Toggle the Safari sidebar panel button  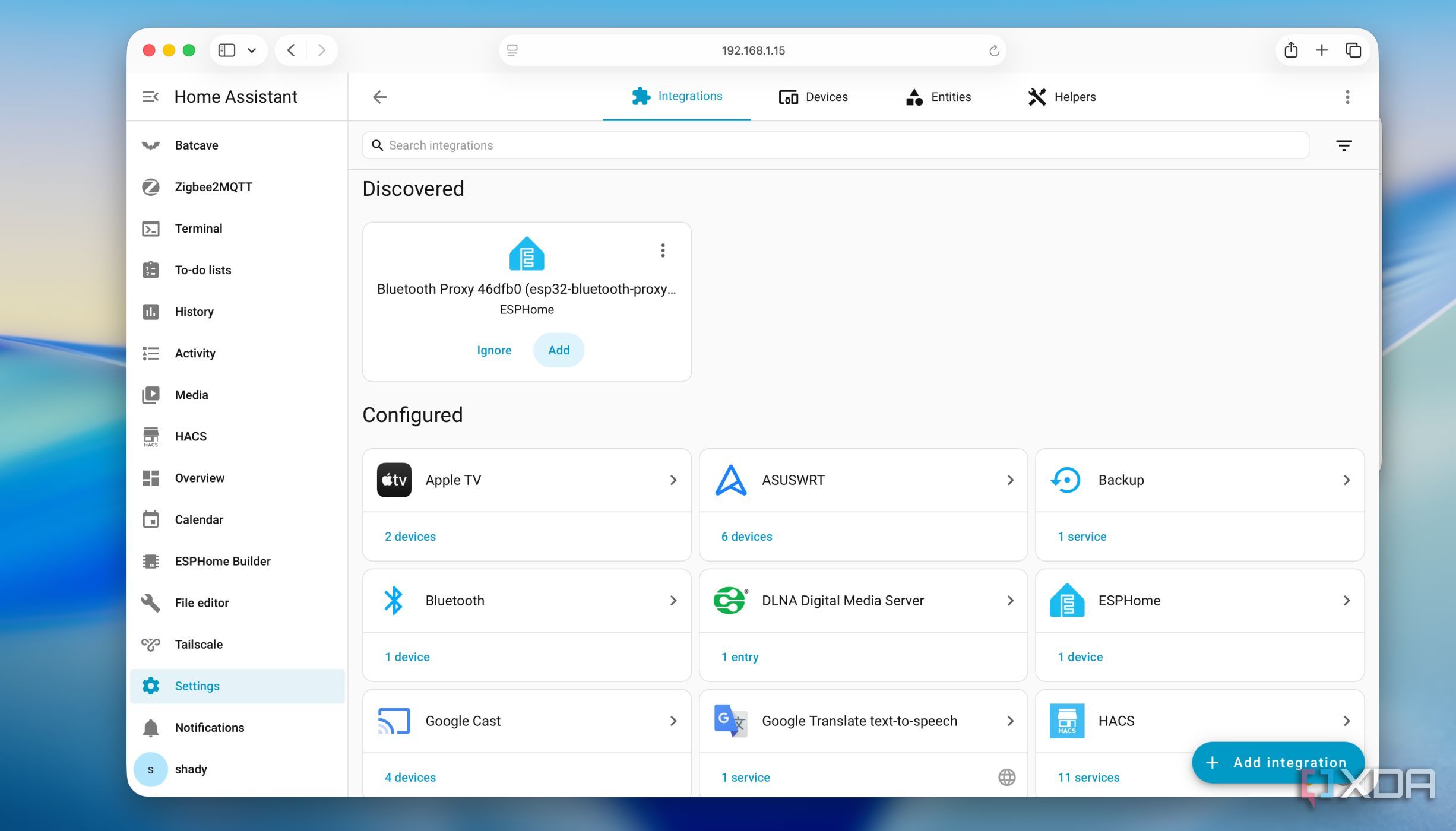[227, 50]
